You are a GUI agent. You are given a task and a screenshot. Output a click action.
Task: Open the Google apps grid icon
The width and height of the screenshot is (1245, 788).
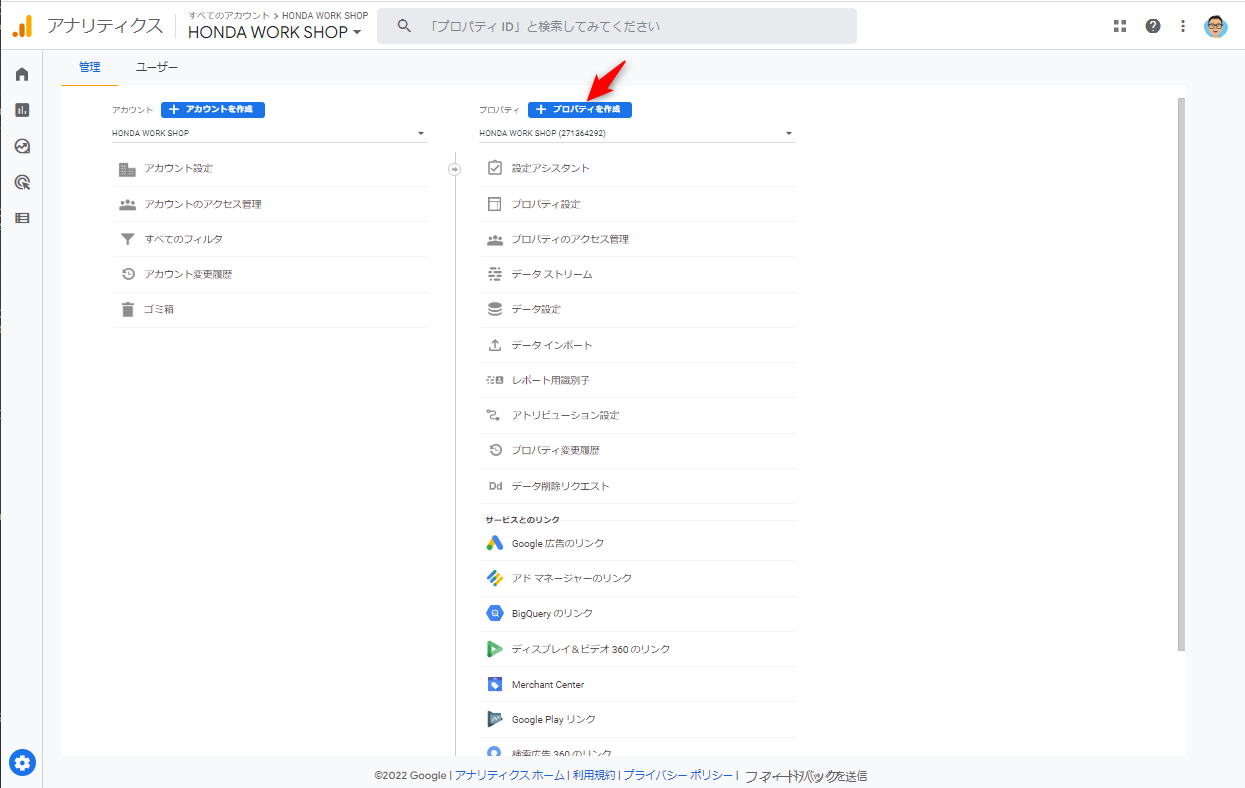click(1120, 26)
